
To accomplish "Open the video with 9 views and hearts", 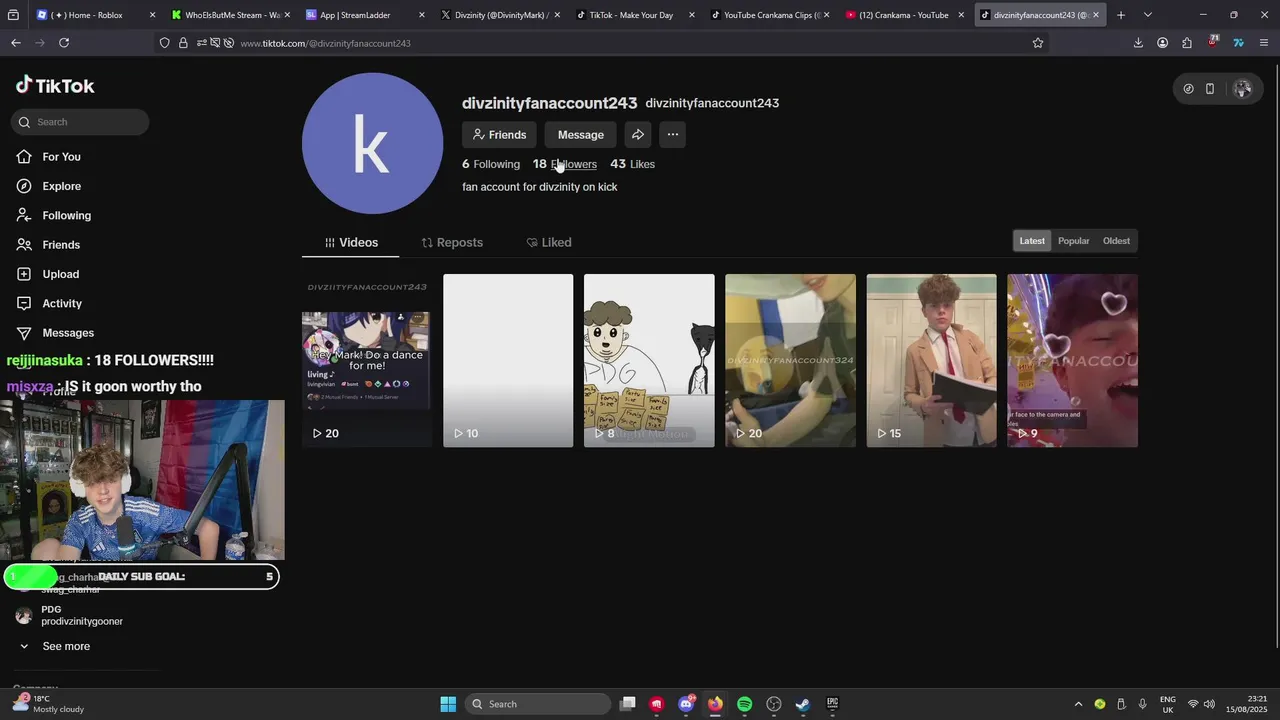I will (x=1072, y=361).
